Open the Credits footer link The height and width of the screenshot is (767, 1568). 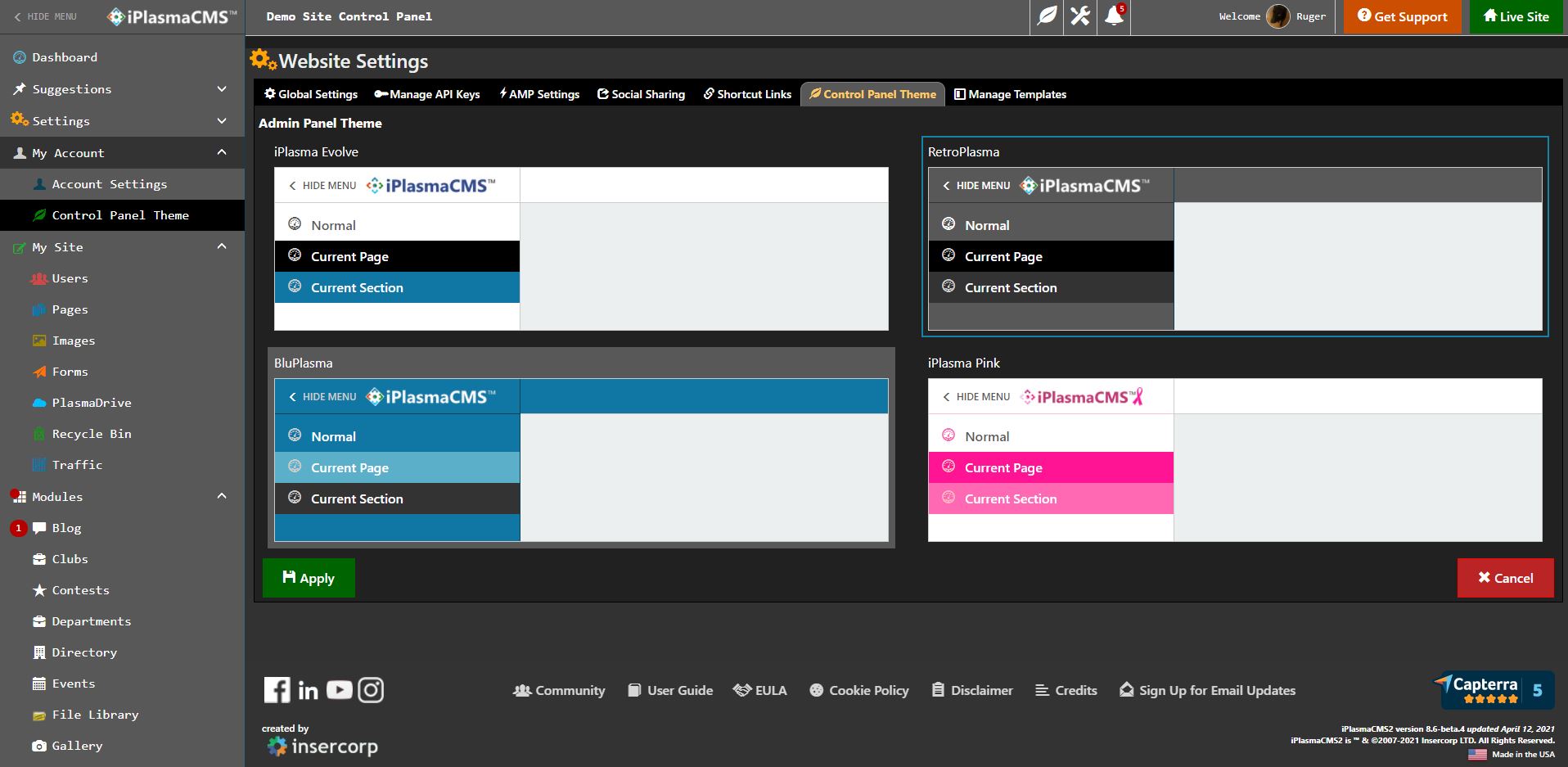[x=1066, y=690]
